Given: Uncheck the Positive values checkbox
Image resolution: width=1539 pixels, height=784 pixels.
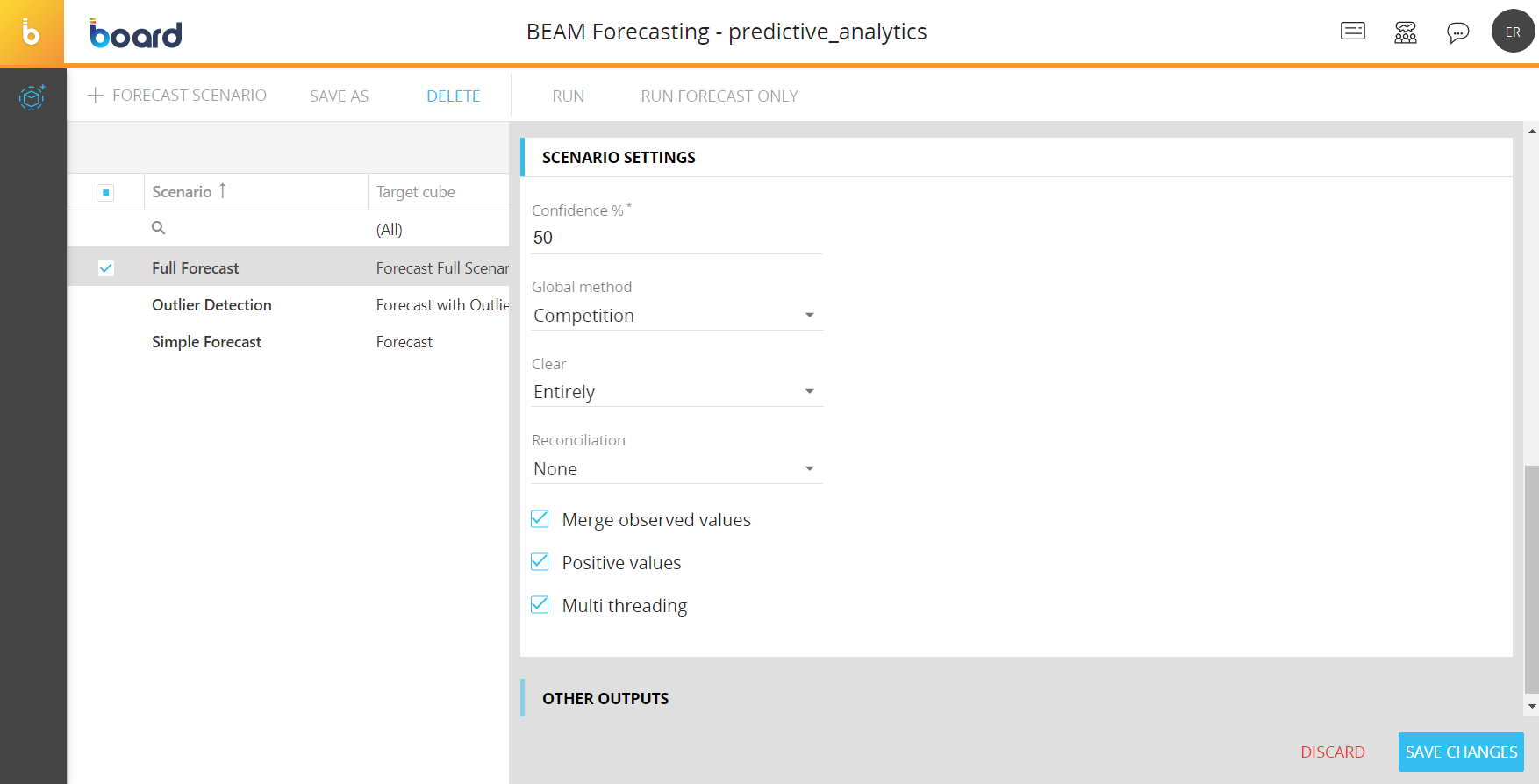Looking at the screenshot, I should [540, 562].
